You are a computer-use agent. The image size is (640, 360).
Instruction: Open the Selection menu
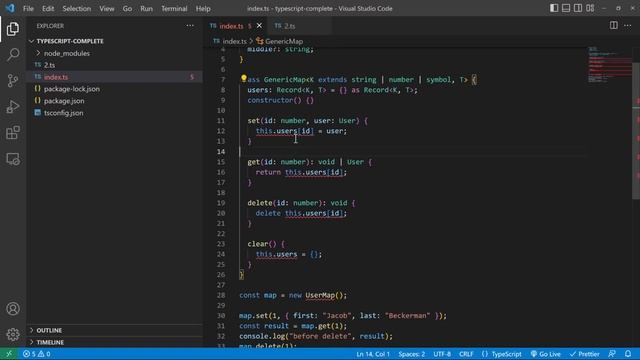pos(77,9)
